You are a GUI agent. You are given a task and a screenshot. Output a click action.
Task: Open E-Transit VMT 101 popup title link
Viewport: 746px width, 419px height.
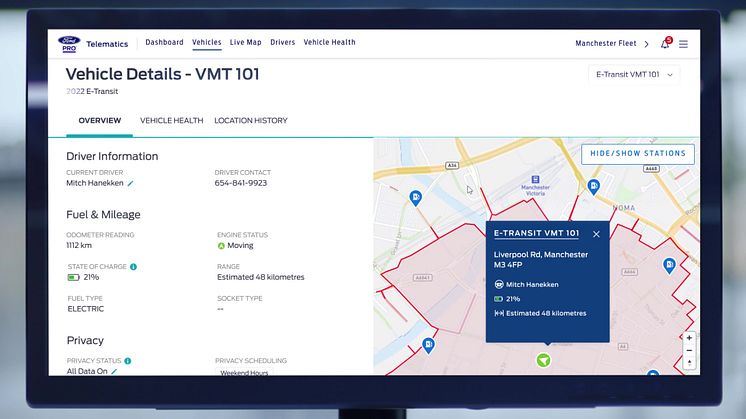pyautogui.click(x=536, y=233)
